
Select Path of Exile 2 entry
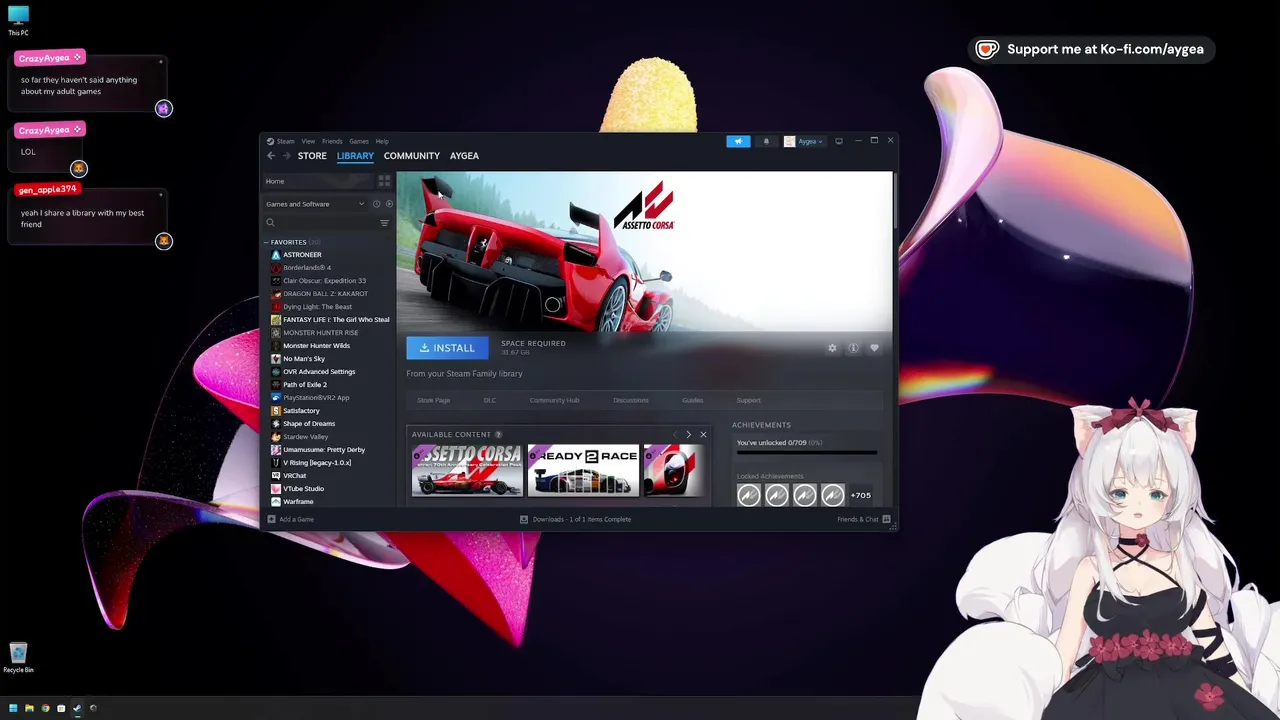(304, 385)
